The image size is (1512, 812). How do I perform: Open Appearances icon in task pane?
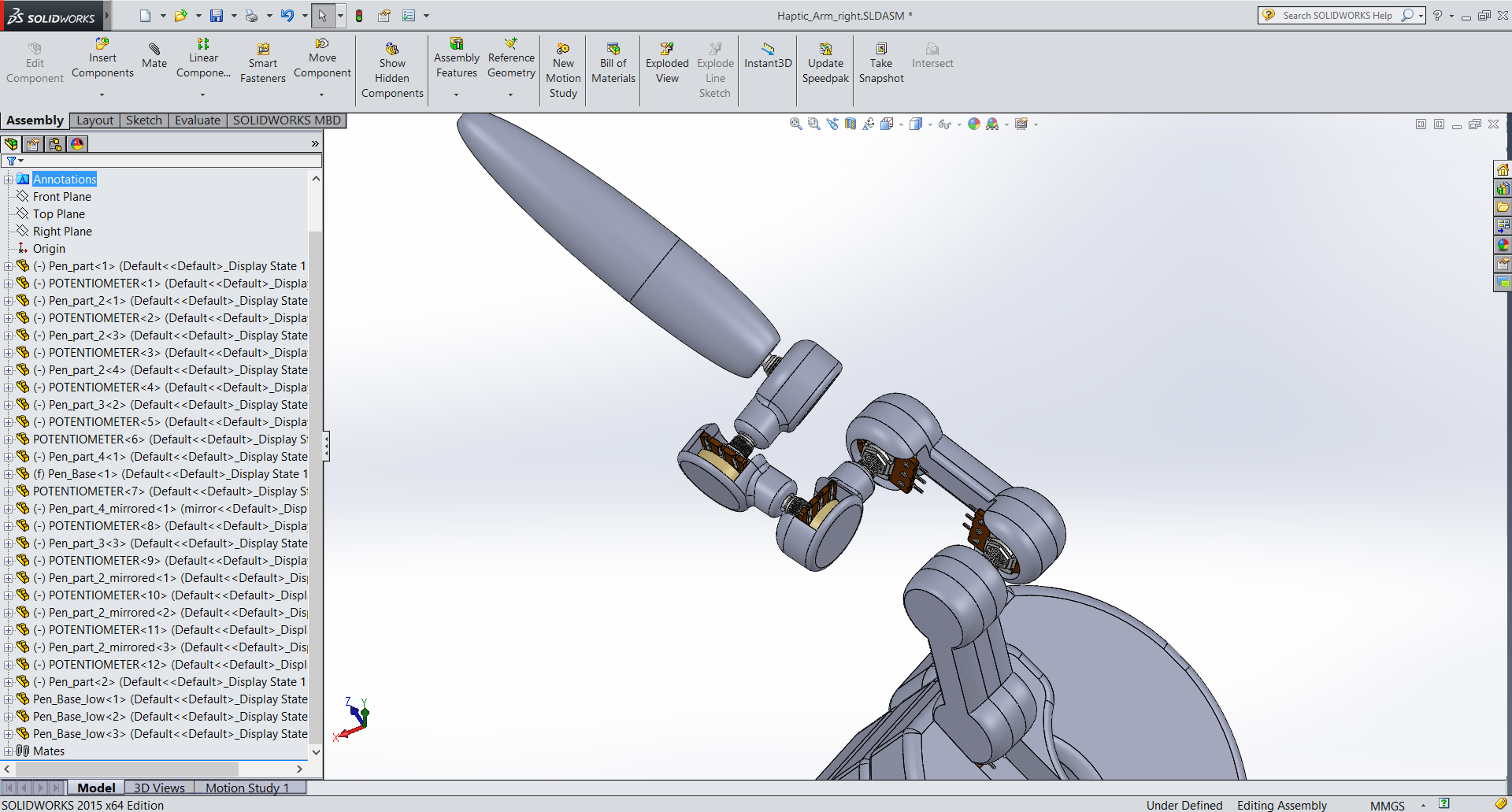point(1503,245)
